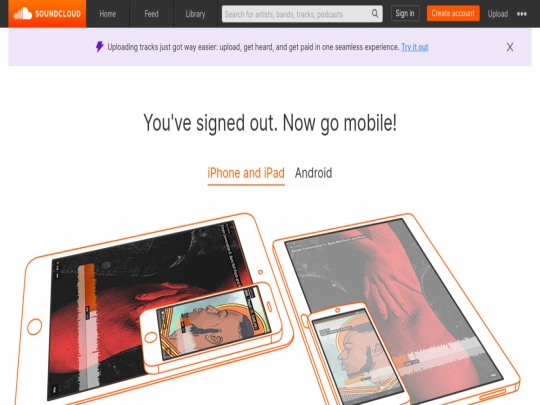Click the Sign in button

[x=405, y=13]
